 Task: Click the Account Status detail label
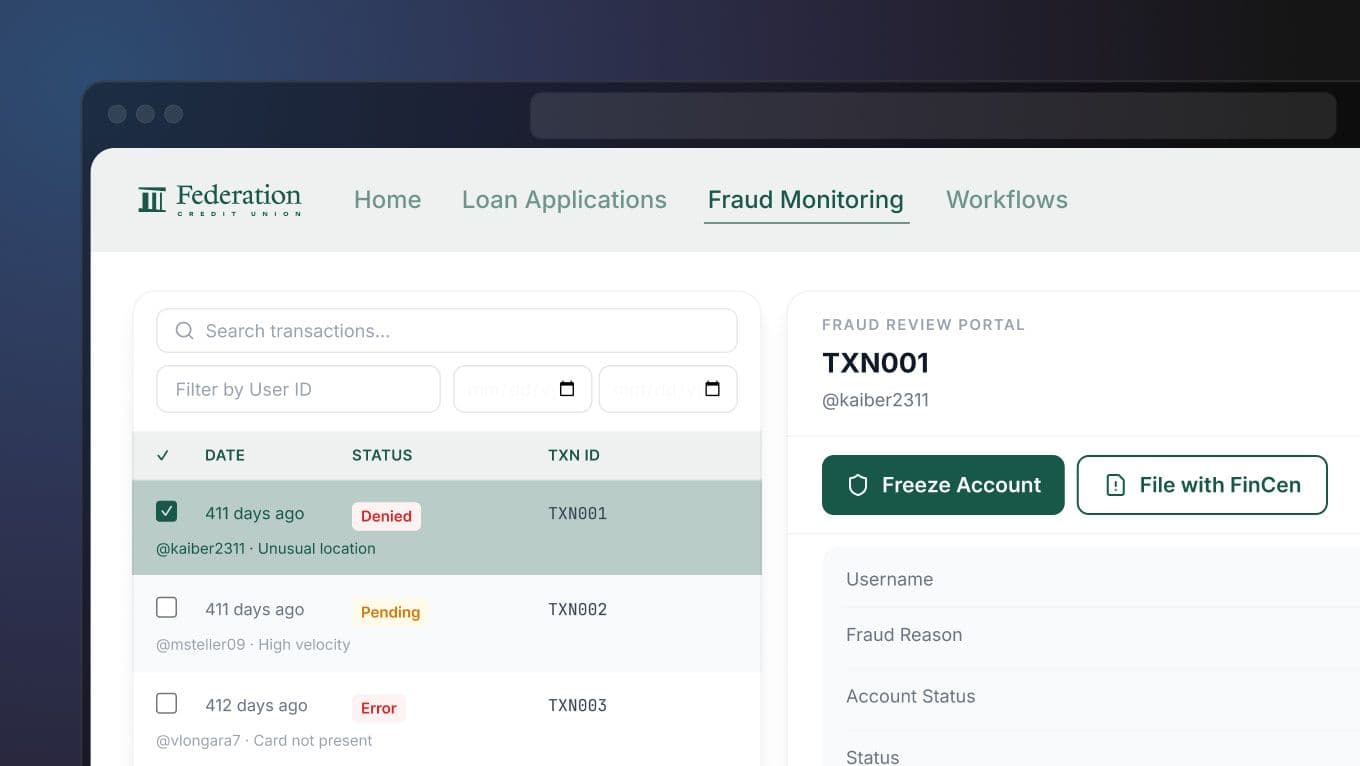coord(910,696)
